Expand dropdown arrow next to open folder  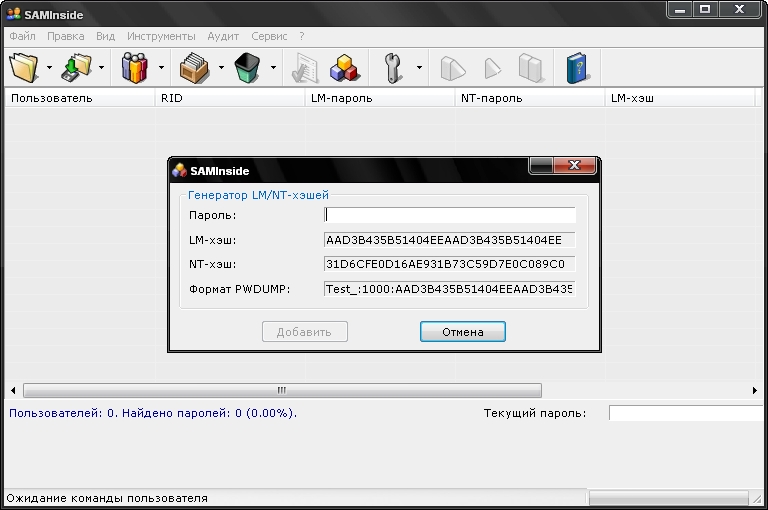click(49, 68)
